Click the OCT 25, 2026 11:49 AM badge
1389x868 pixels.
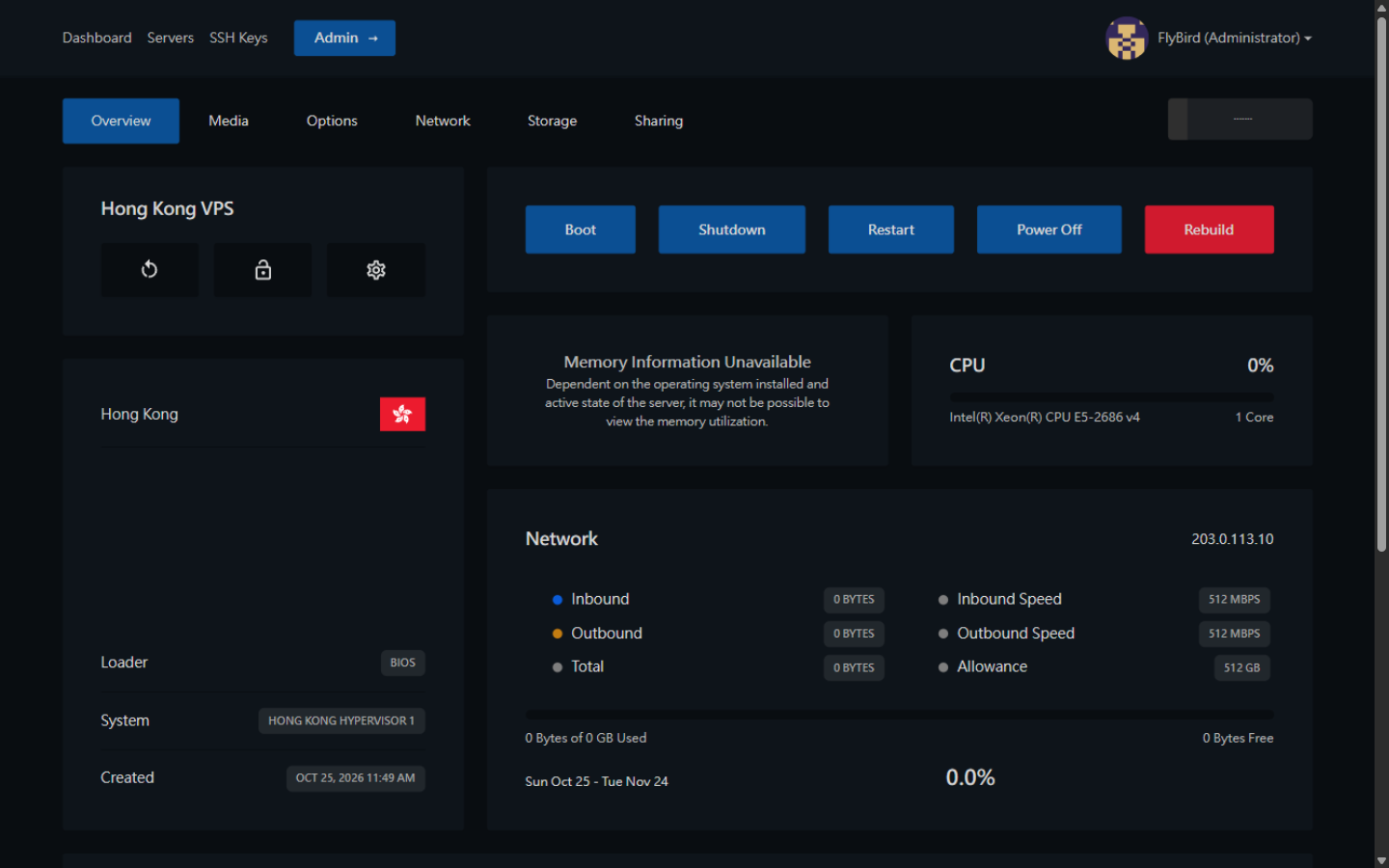pos(356,778)
